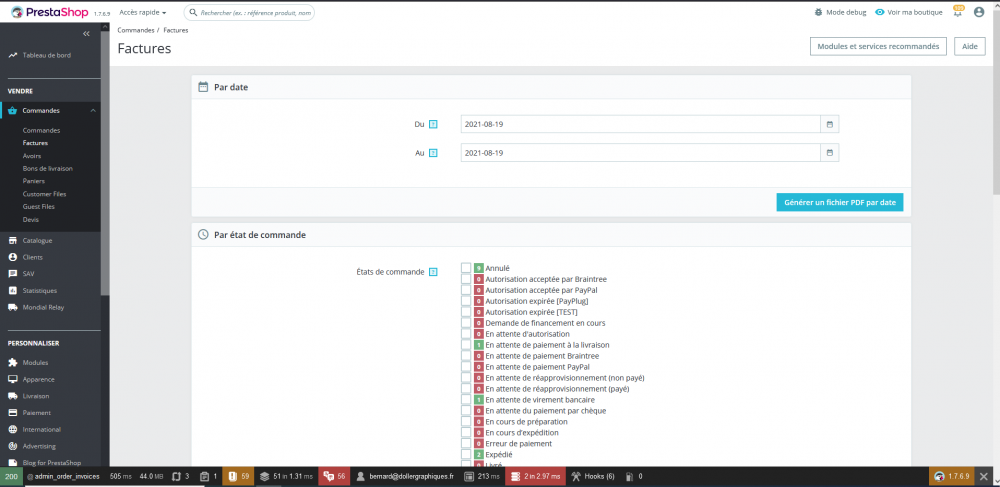
Task: Click Modules et services recommandés button
Action: tap(878, 47)
